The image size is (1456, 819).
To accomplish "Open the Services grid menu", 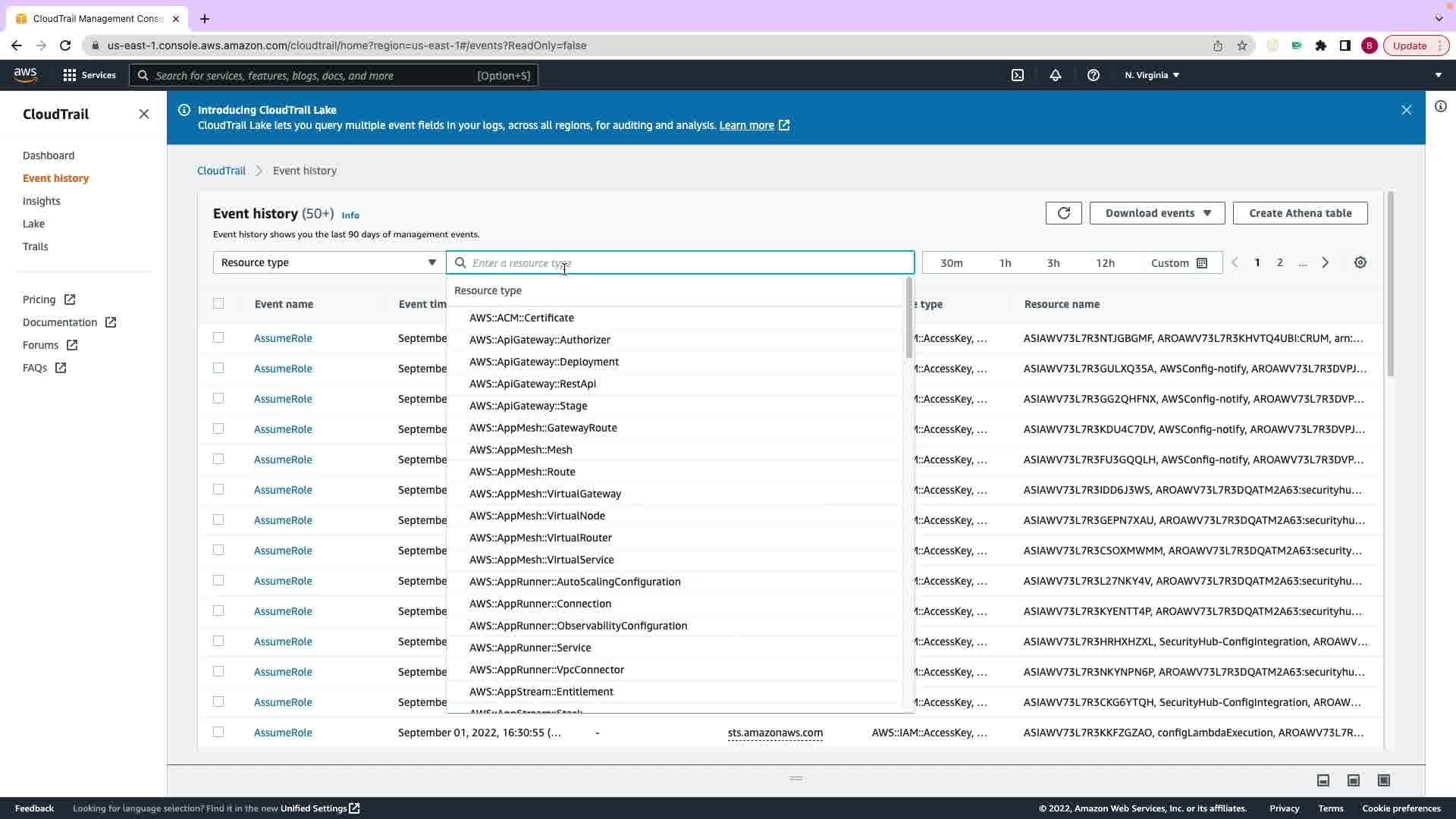I will click(x=70, y=75).
